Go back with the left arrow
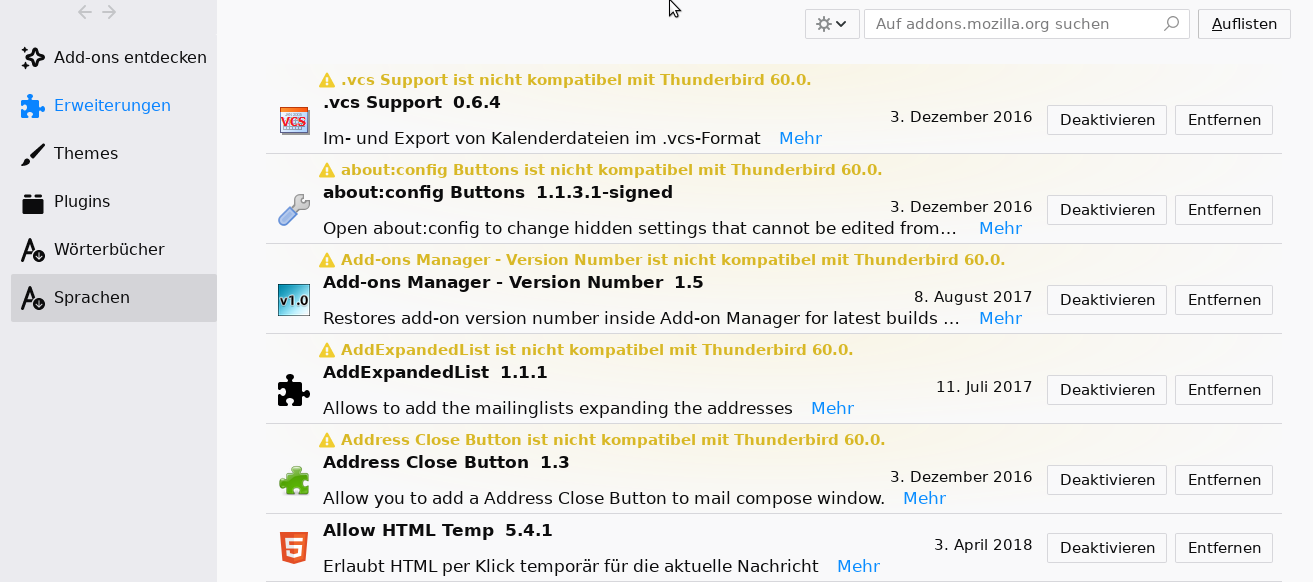Viewport: 1313px width, 582px height. 85,12
